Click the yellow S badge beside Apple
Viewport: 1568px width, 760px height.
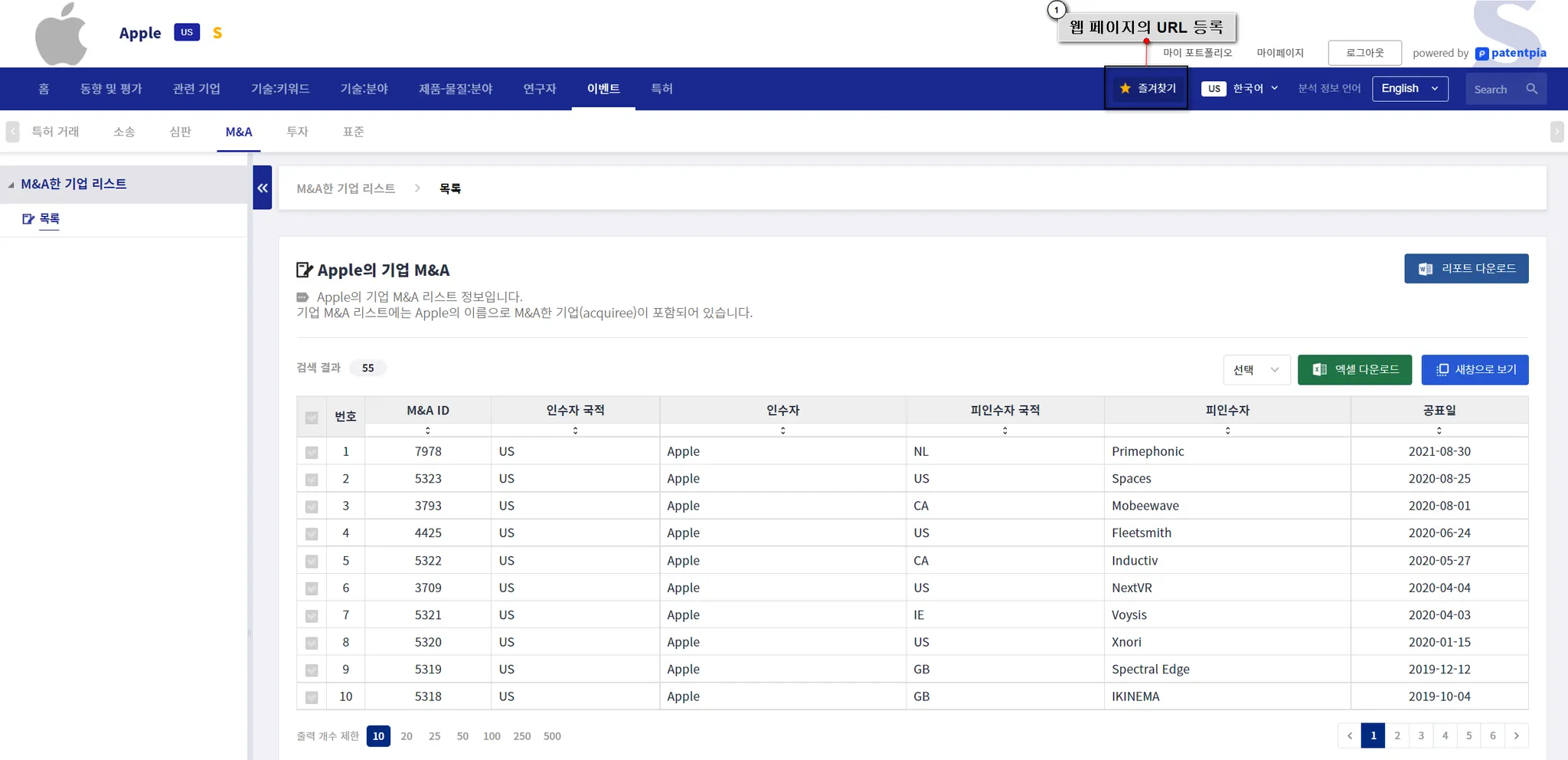[217, 33]
